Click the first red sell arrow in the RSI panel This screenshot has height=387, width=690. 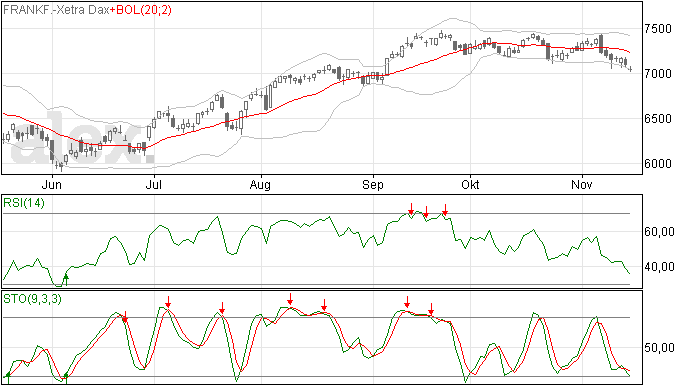point(411,209)
